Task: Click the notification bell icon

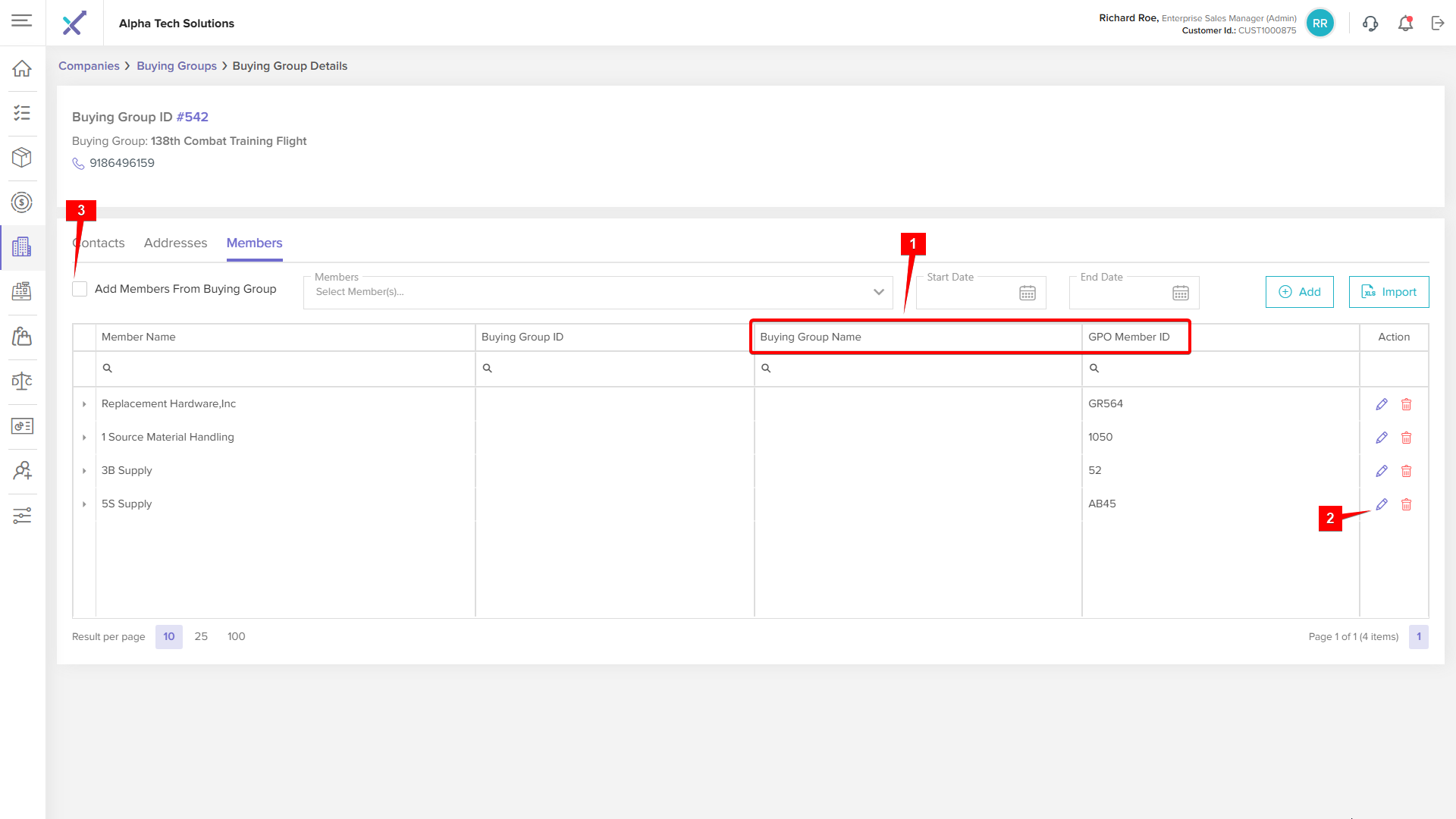Action: (x=1405, y=24)
